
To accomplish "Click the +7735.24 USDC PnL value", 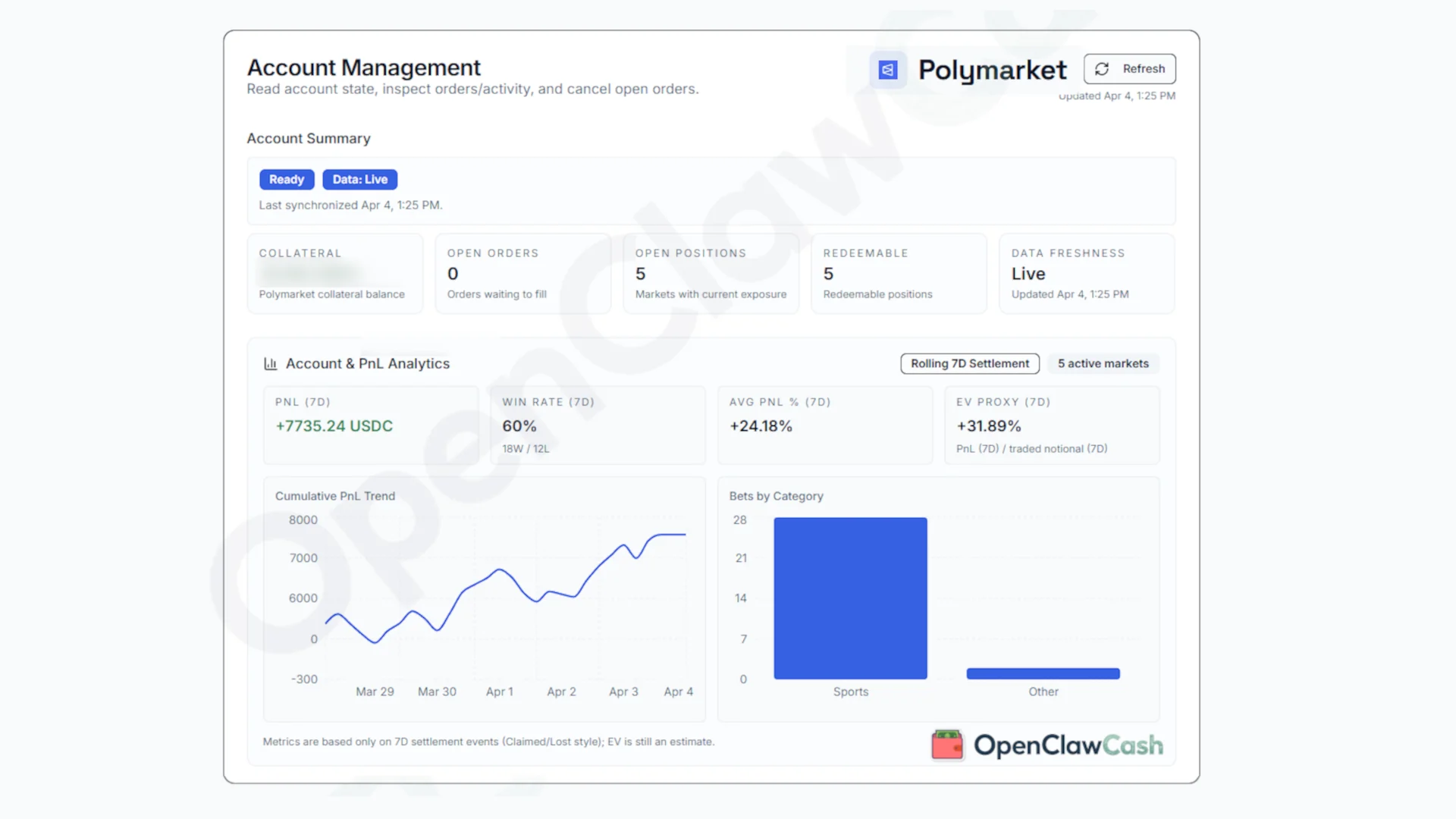I will [334, 426].
